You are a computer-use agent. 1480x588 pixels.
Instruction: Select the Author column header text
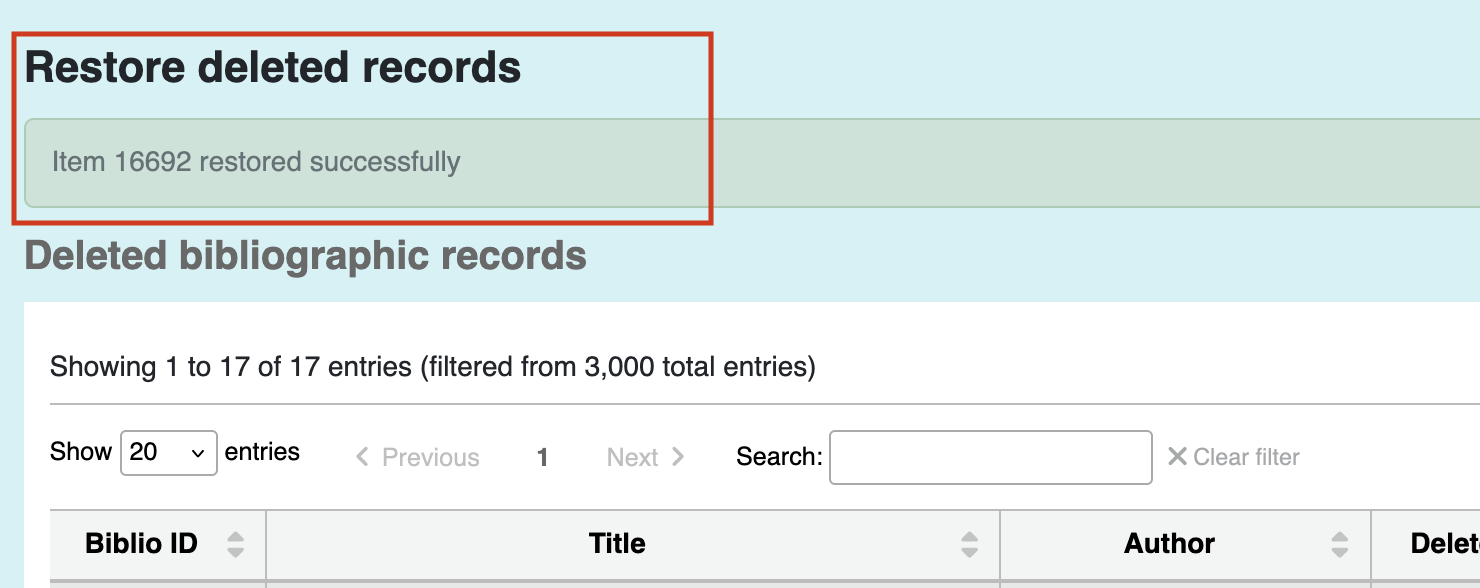point(1169,544)
